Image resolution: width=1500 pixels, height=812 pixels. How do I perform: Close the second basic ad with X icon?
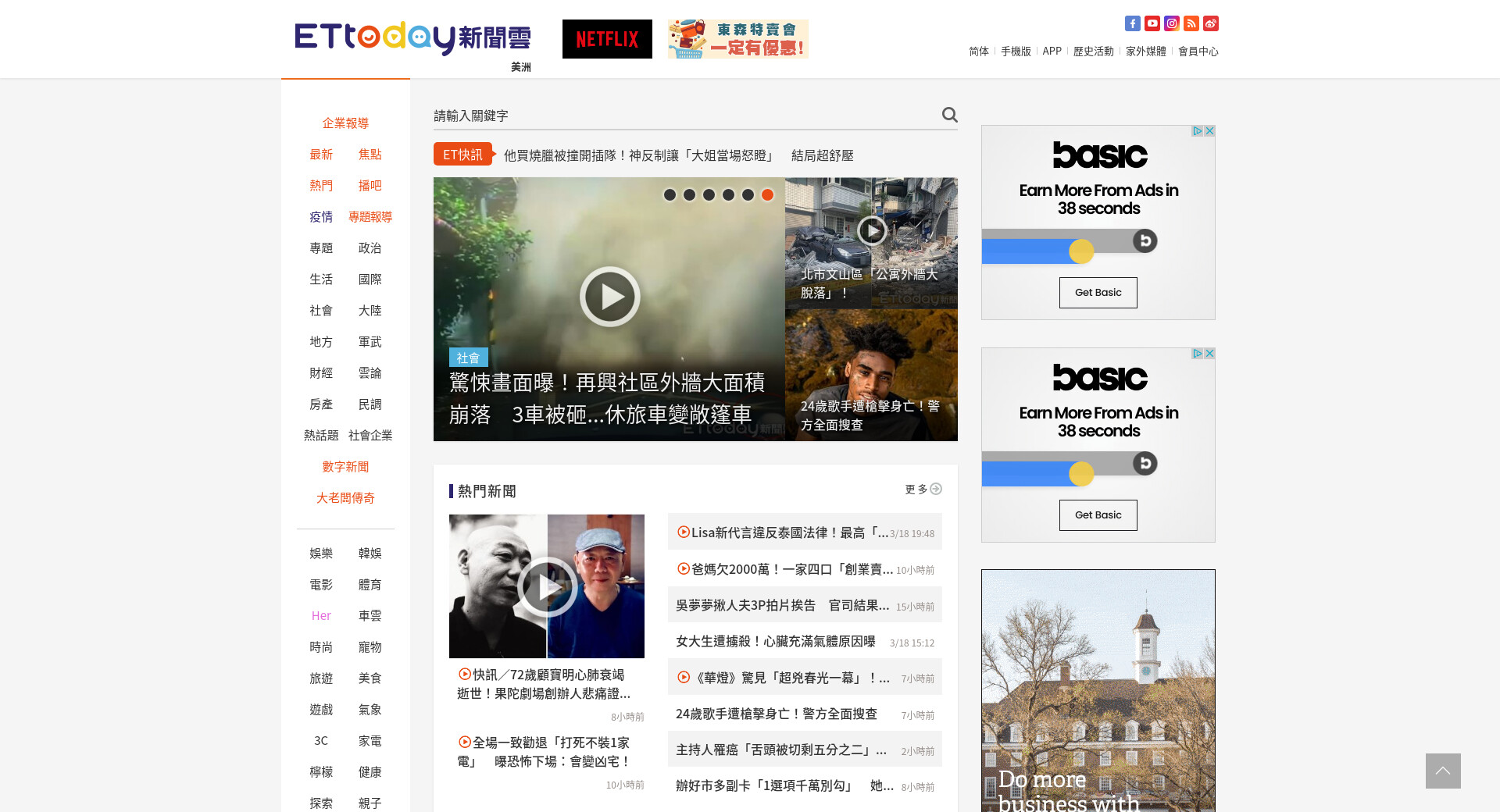(1209, 354)
